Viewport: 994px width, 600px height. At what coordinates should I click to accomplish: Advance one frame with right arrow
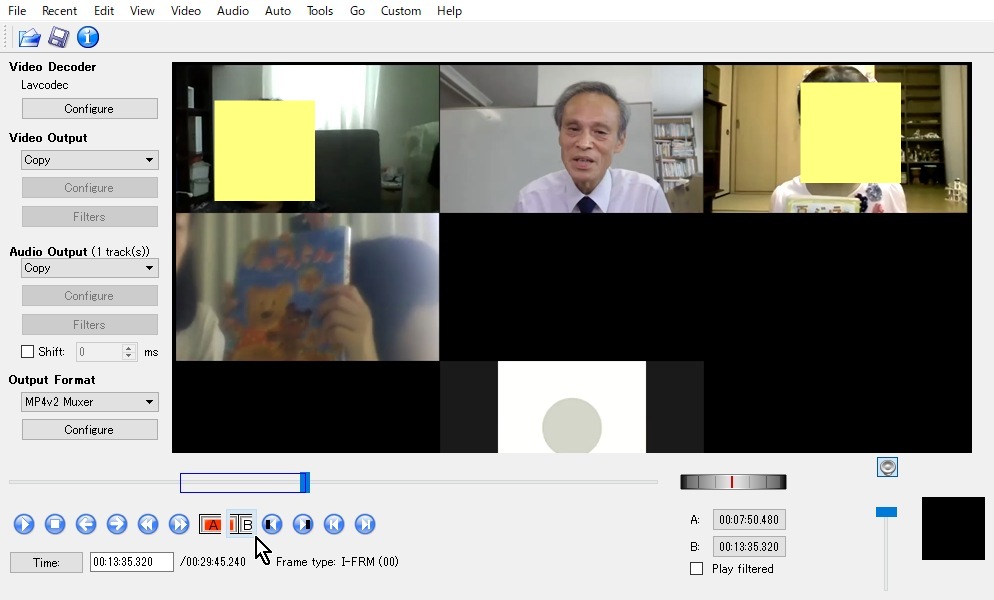tap(117, 524)
